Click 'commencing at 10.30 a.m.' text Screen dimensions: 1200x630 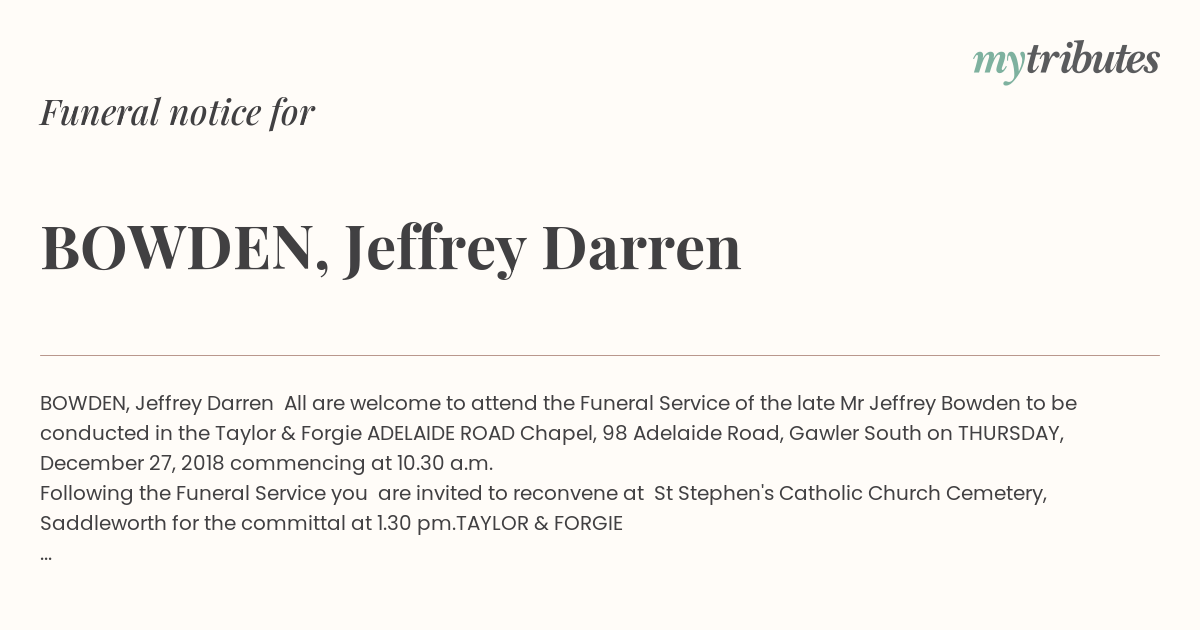click(x=361, y=463)
